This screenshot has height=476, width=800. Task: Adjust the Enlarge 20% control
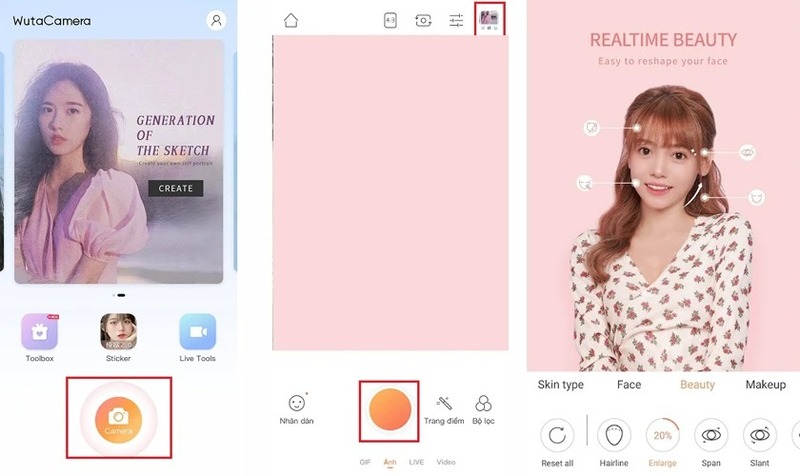pos(662,443)
